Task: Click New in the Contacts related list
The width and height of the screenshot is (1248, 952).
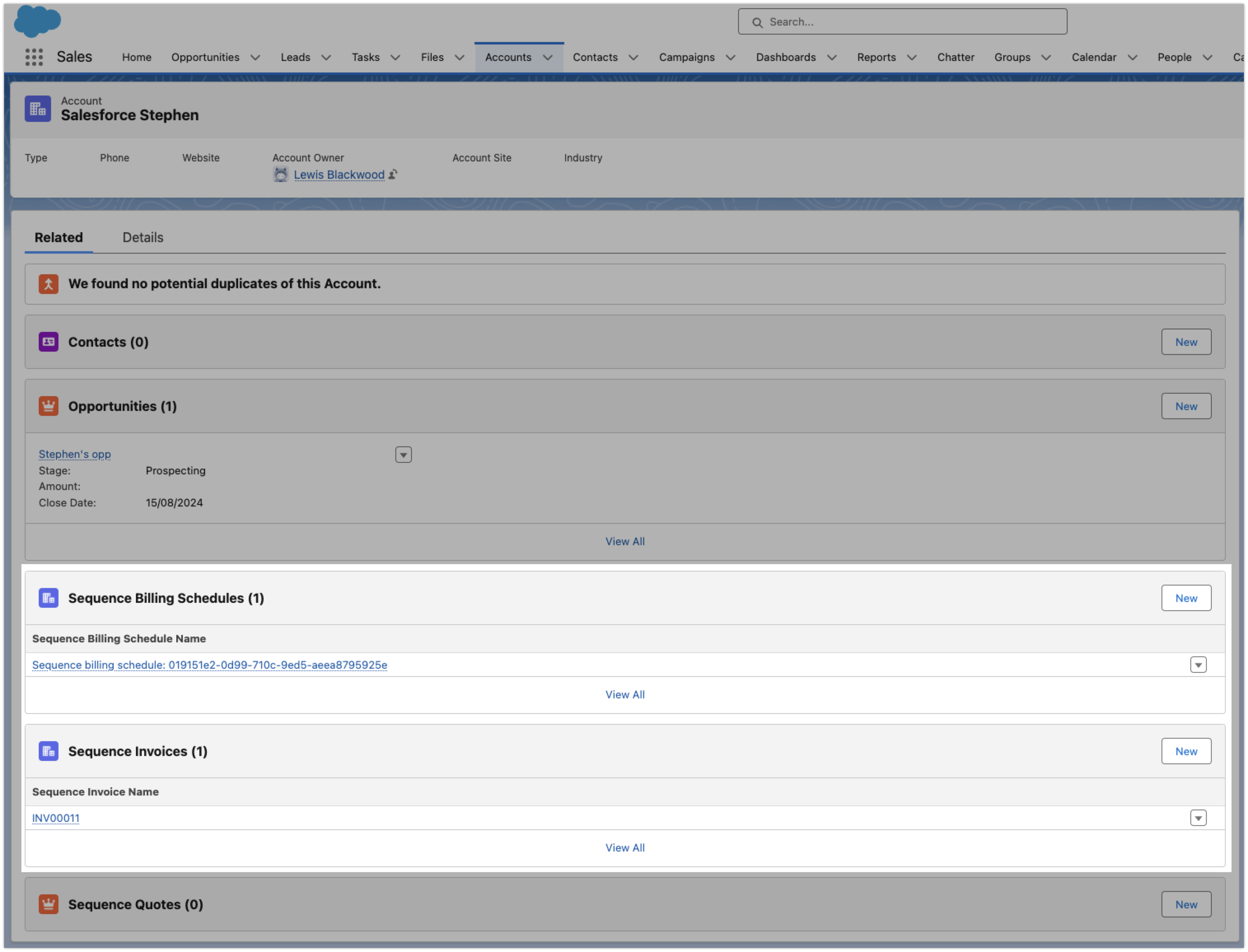Action: coord(1186,342)
